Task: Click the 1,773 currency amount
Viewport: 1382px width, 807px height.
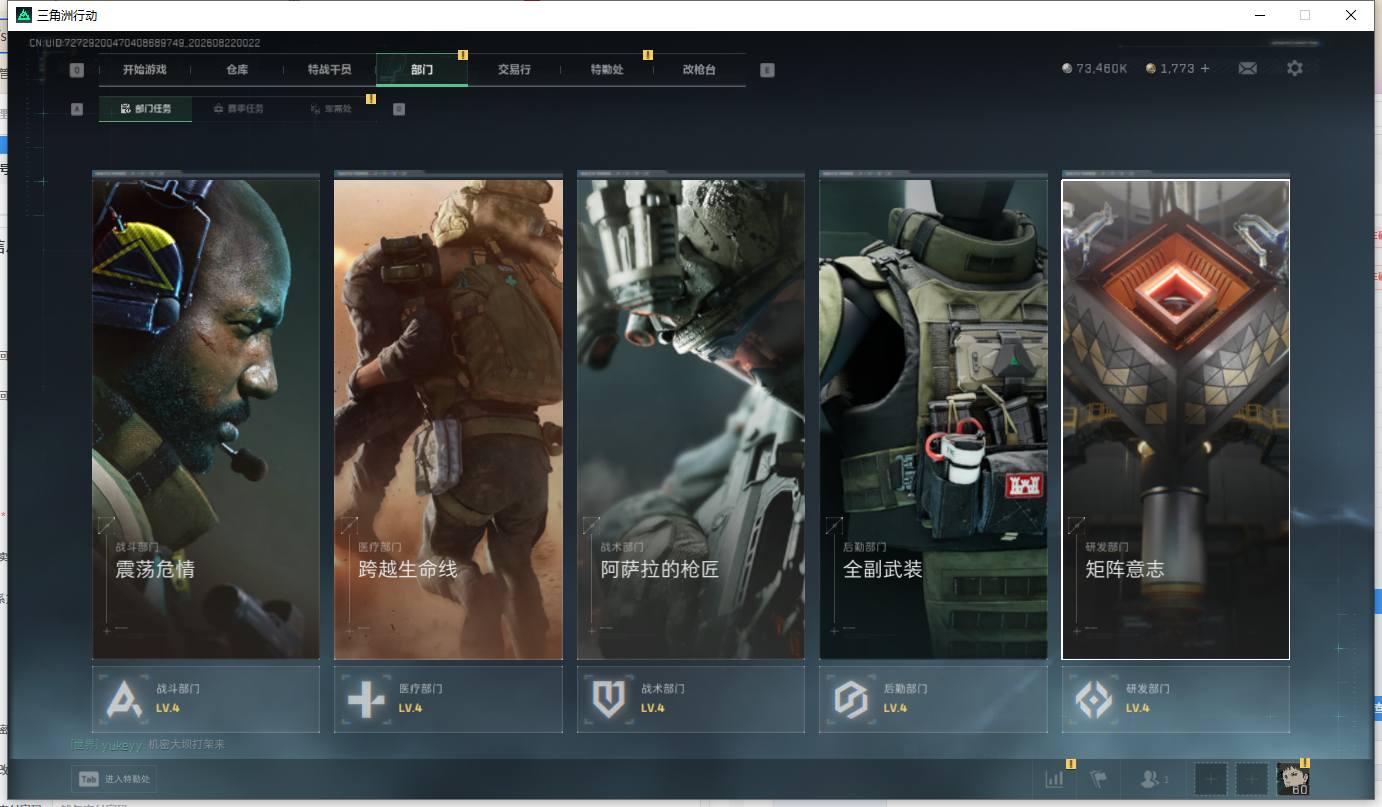Action: [1177, 68]
